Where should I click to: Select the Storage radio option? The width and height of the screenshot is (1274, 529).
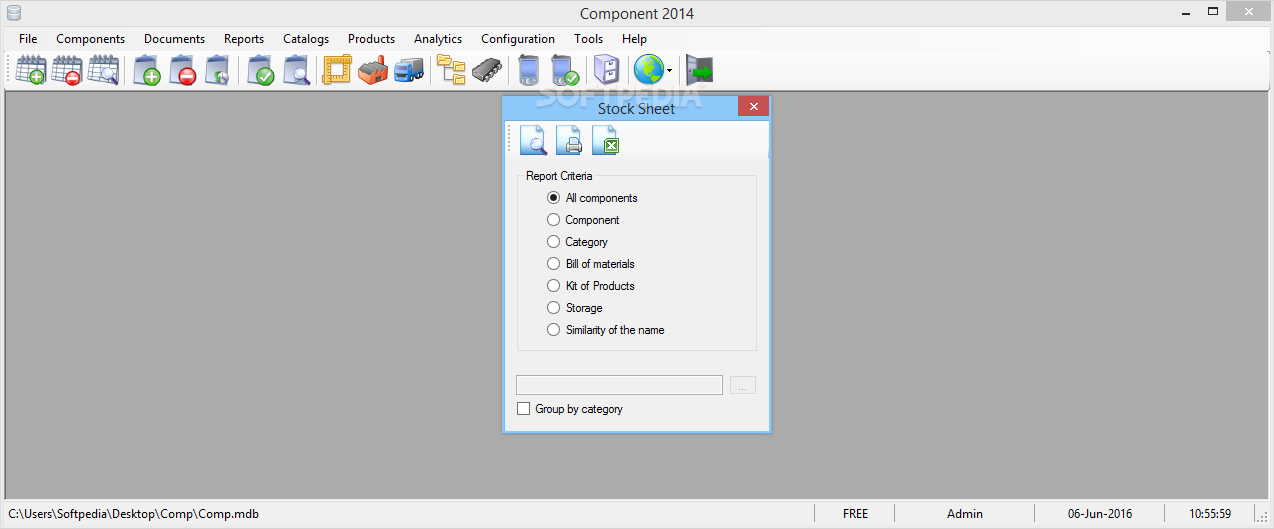point(575,308)
